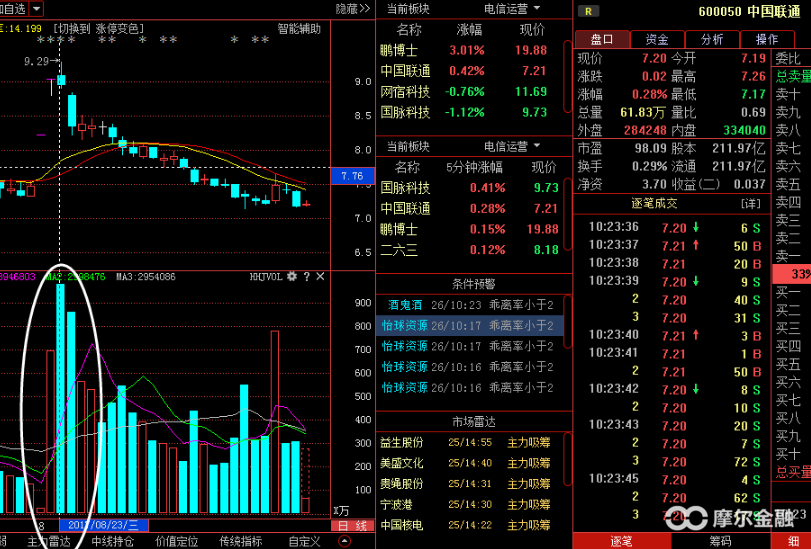
Task: Switch to the 盘口 tab
Action: (x=602, y=39)
